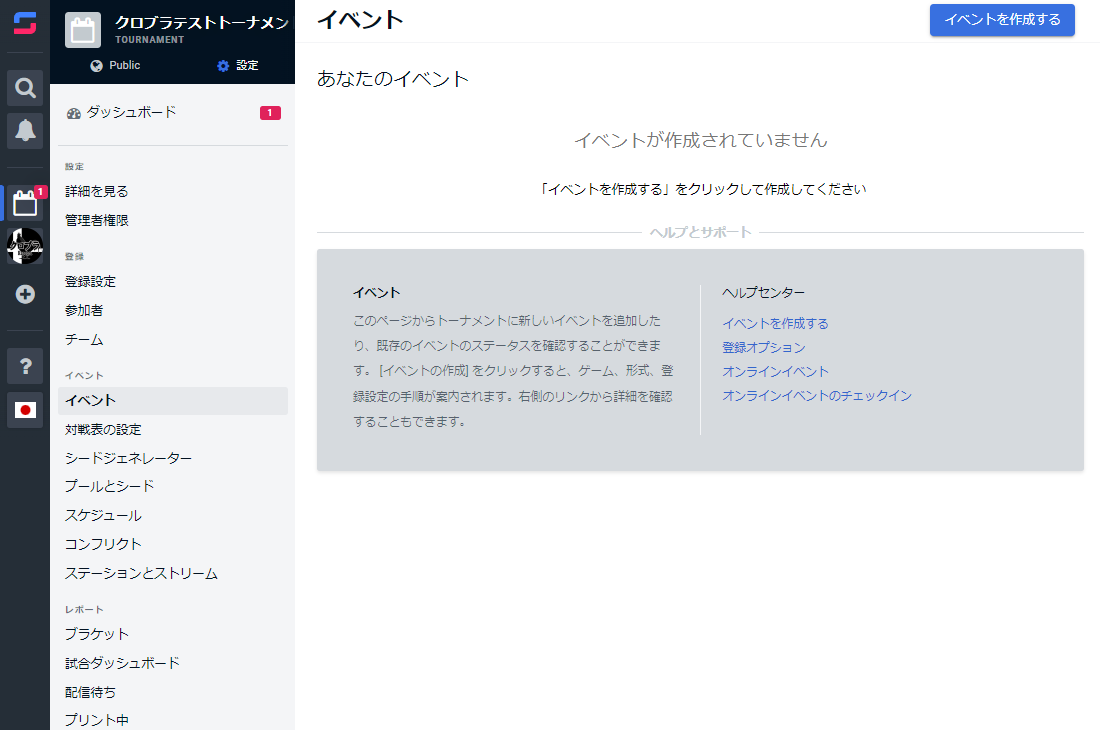The width and height of the screenshot is (1100, 730).
Task: Follow the 登録オプション help link
Action: click(764, 347)
